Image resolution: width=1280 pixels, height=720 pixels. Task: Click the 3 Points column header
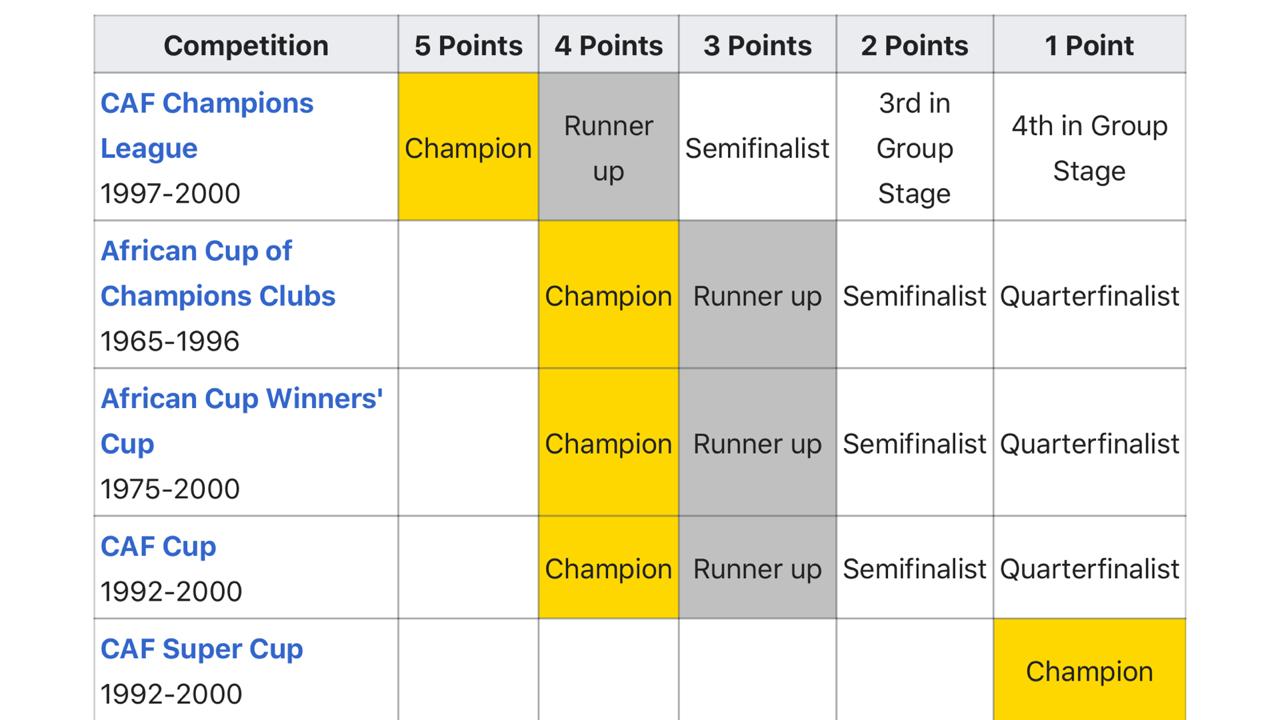point(757,45)
